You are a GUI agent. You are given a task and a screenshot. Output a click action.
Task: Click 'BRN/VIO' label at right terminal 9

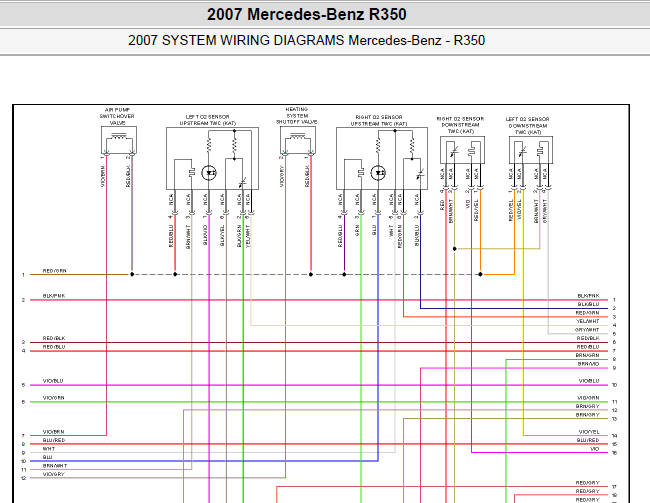[x=588, y=364]
